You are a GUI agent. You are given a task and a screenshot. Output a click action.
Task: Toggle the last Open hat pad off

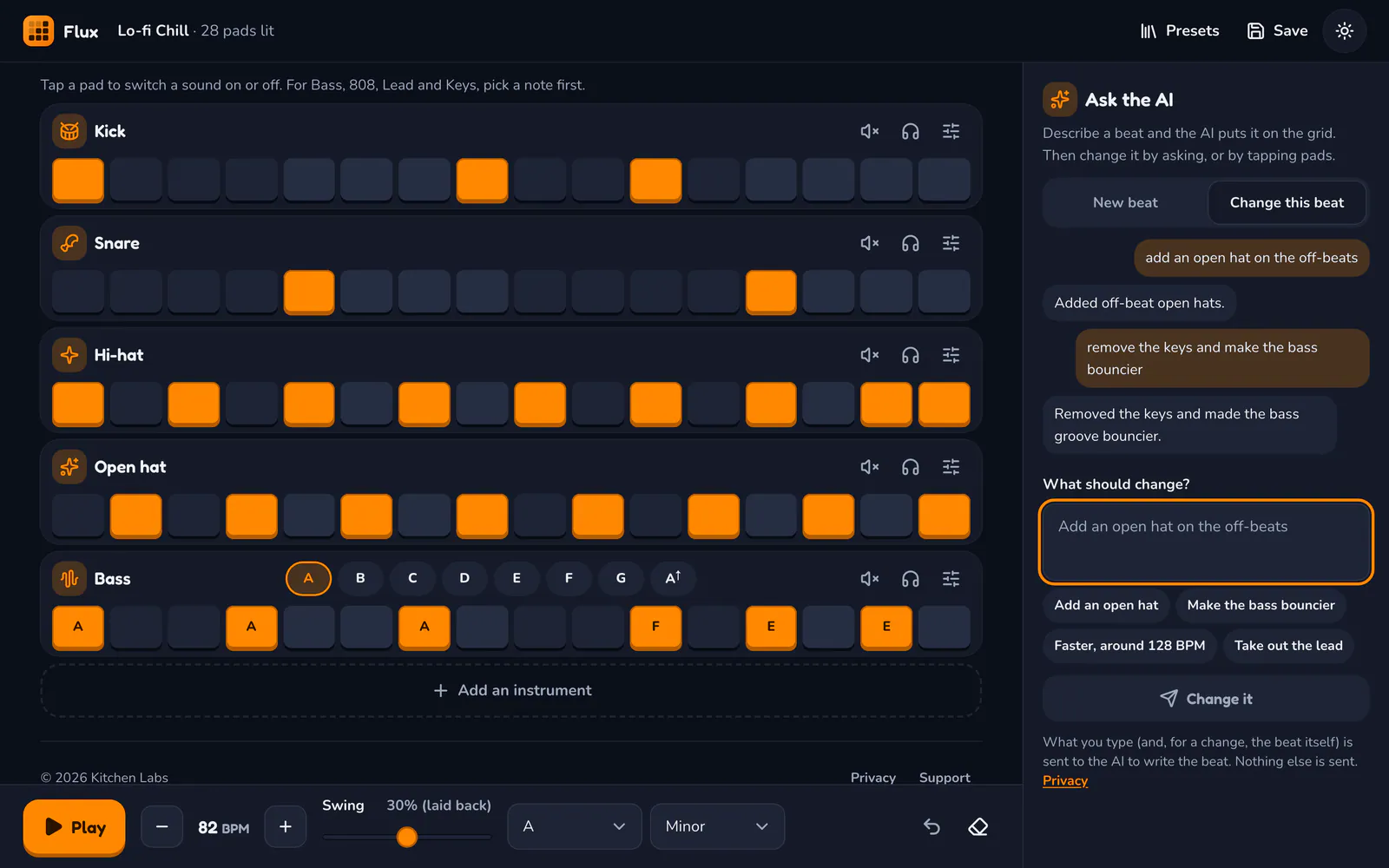tap(944, 516)
